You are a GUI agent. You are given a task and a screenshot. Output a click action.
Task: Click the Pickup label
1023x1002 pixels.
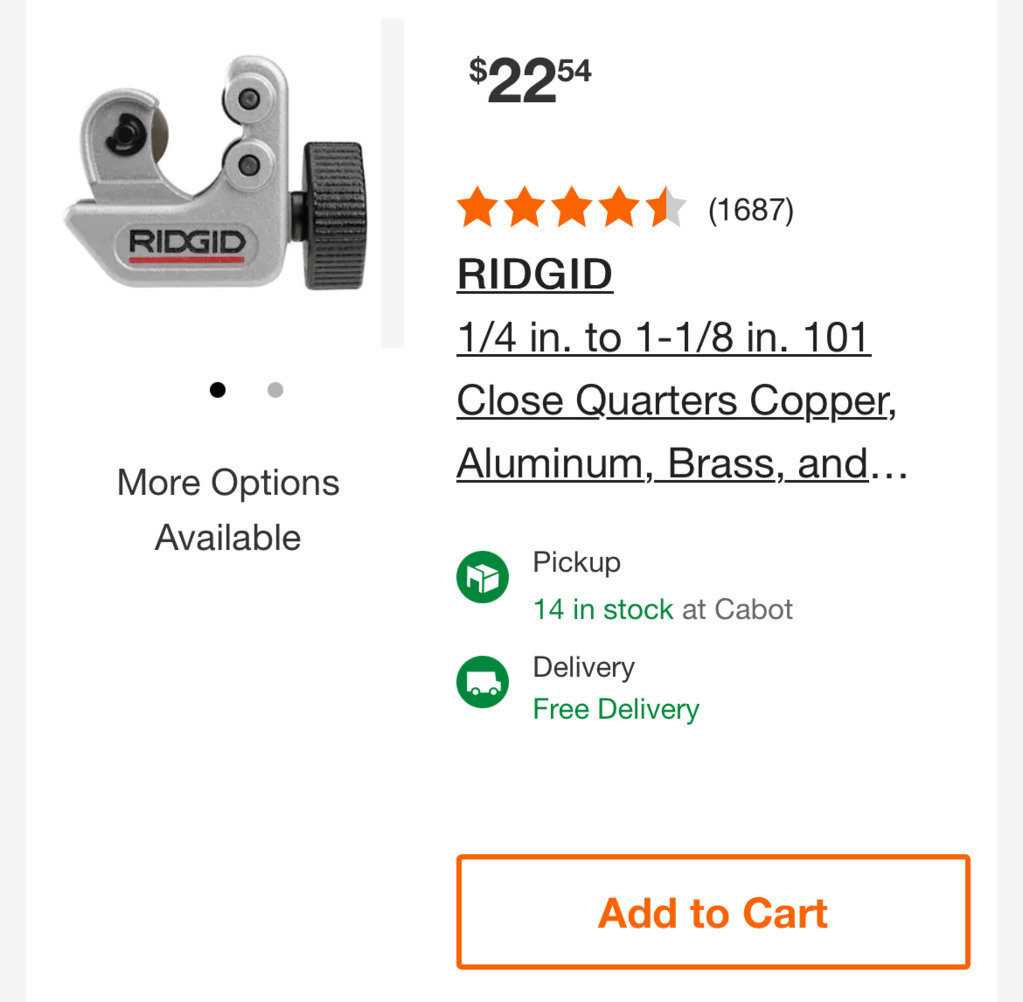coord(577,562)
